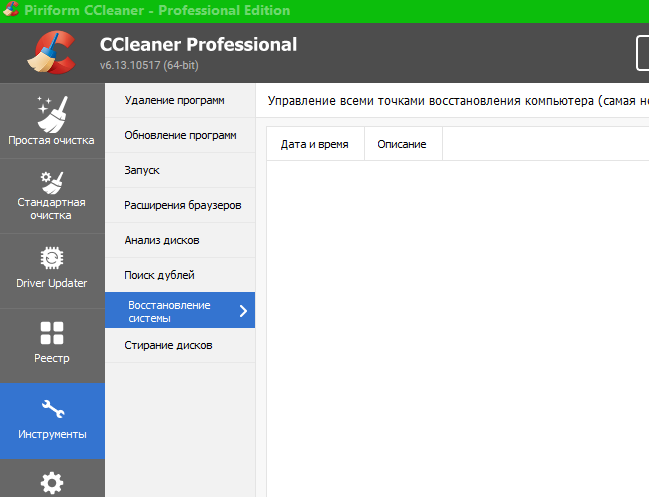Open Стирание дисков tool

click(180, 345)
